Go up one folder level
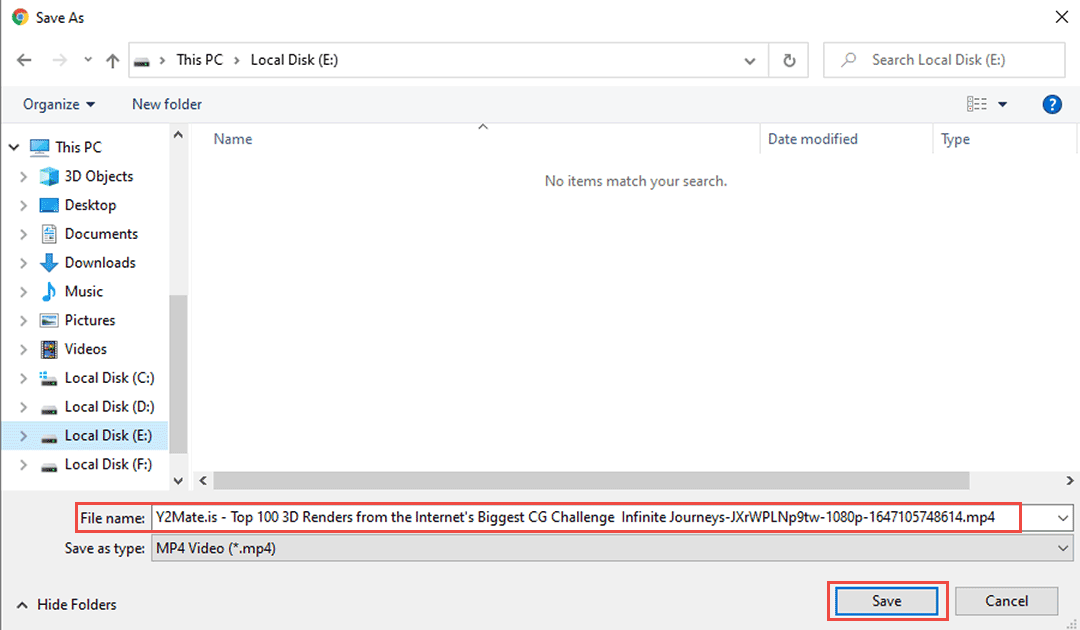Viewport: 1080px width, 630px height. (x=112, y=61)
